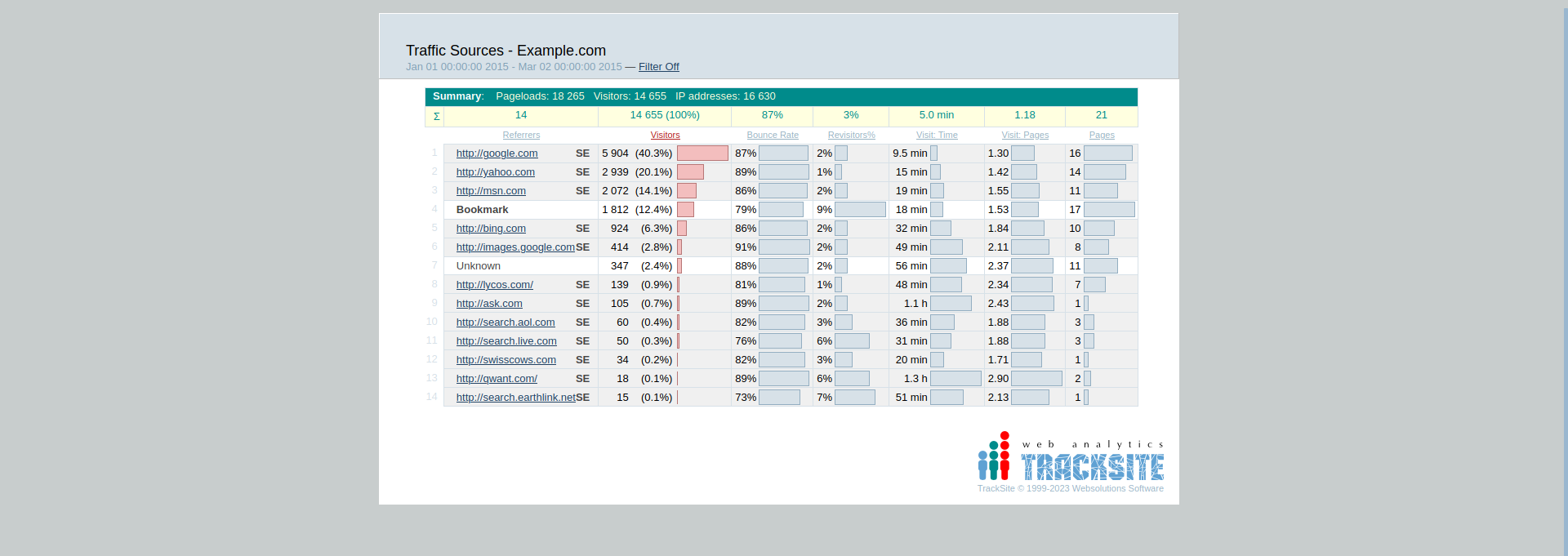This screenshot has width=1568, height=556.
Task: Click the TrackSite logo image
Action: coord(1071,457)
